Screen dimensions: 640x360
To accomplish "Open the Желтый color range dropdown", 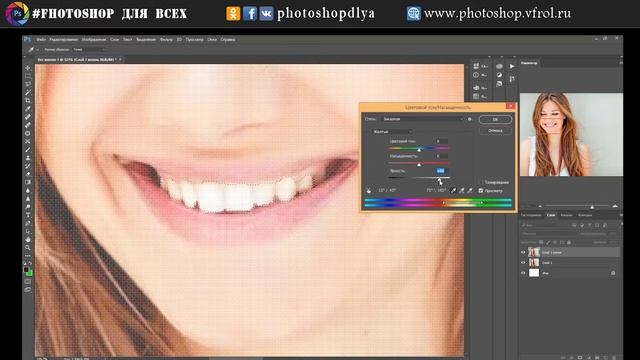I will click(x=392, y=132).
